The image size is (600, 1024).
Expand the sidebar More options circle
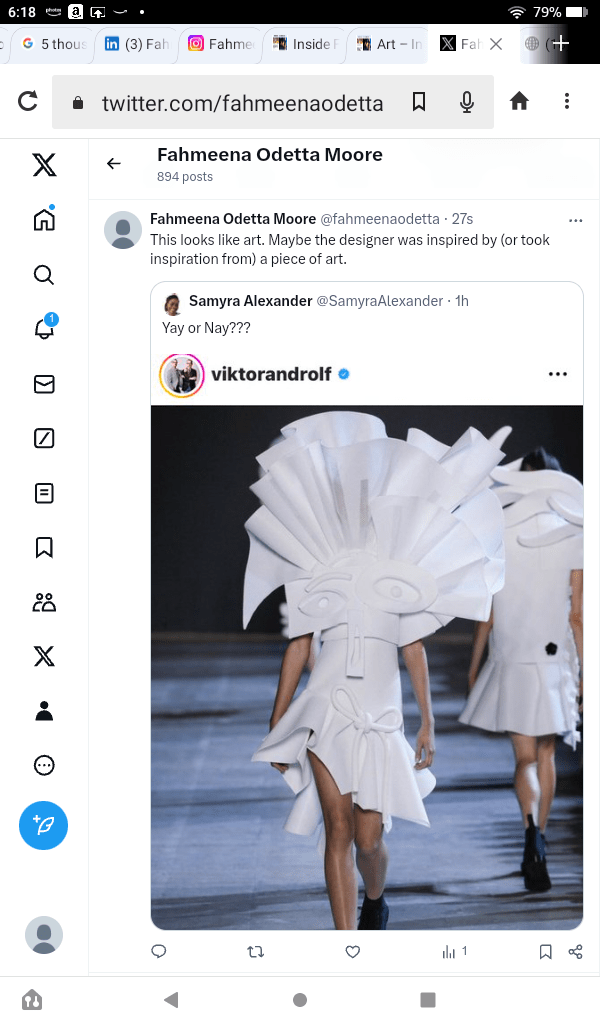coord(44,765)
